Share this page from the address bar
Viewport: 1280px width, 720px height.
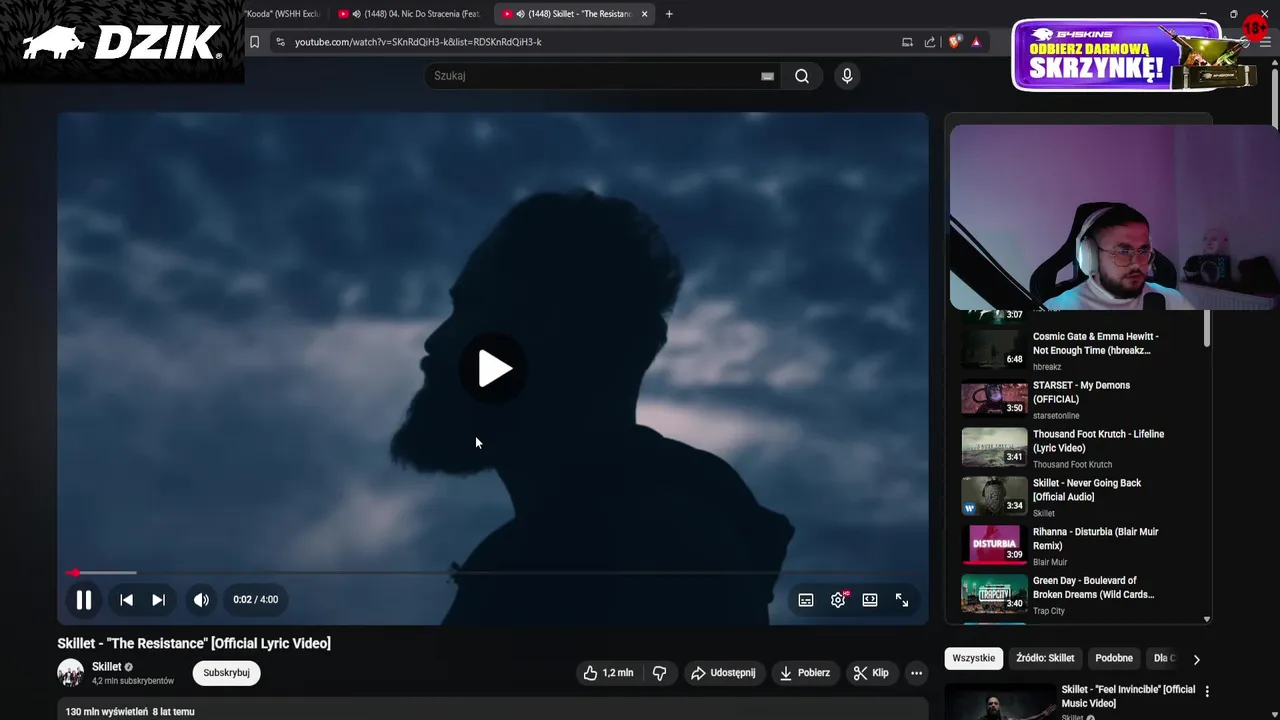(930, 42)
